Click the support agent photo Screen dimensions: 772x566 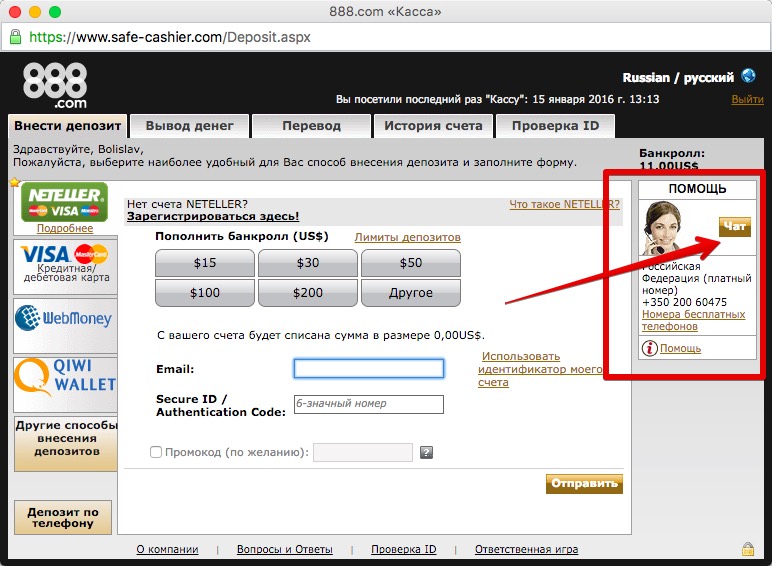point(663,227)
